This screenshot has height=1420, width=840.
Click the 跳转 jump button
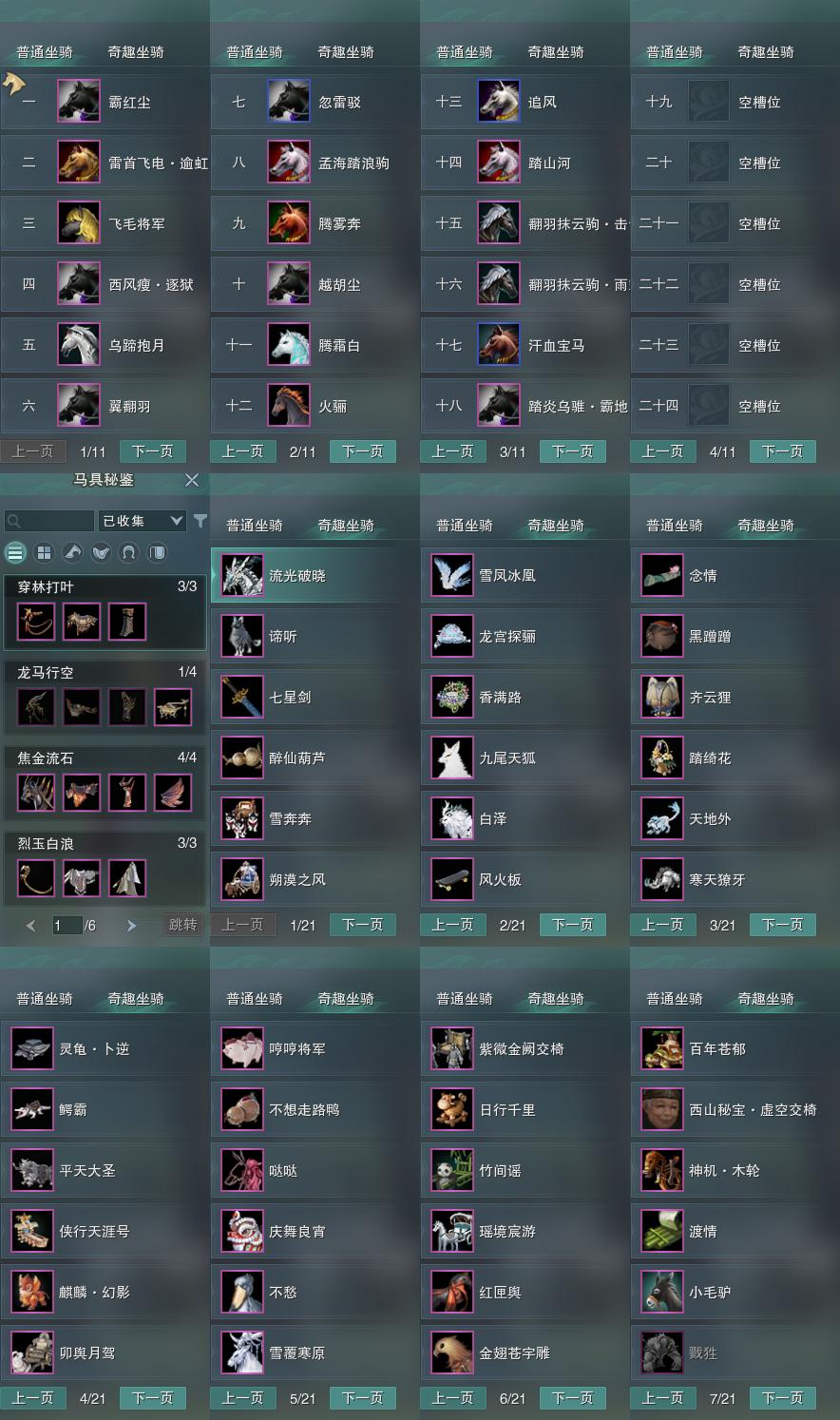coord(182,925)
